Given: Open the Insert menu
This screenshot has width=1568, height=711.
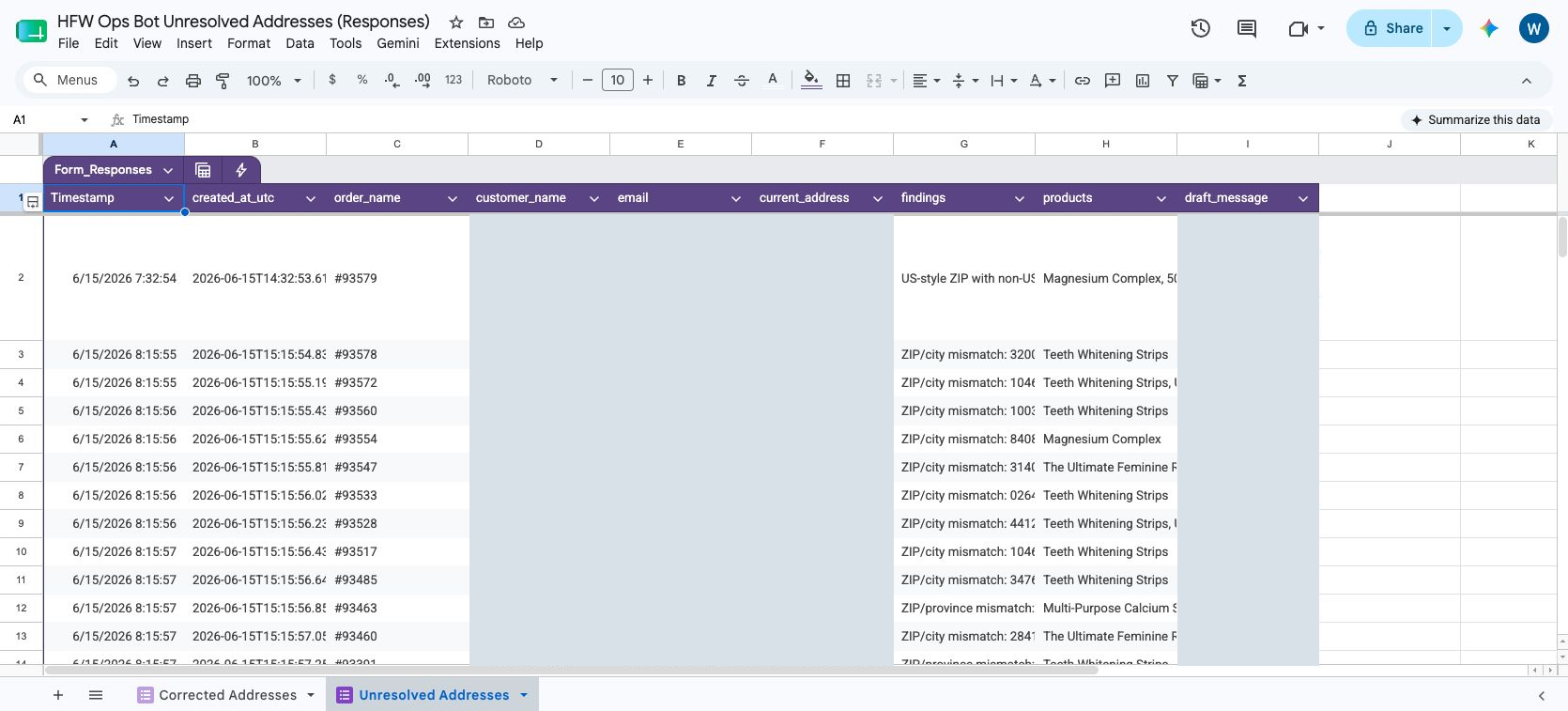Looking at the screenshot, I should point(194,43).
